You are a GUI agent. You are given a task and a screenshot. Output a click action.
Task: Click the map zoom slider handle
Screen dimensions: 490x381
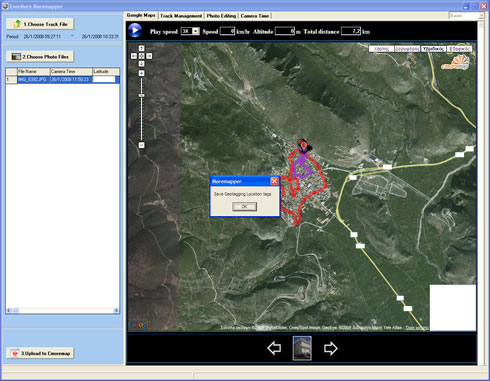(141, 95)
